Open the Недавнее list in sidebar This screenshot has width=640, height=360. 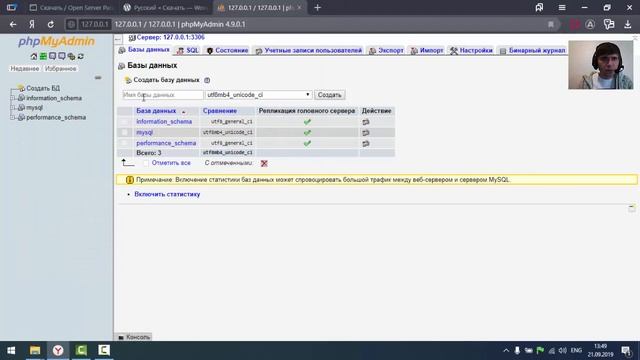[25, 69]
